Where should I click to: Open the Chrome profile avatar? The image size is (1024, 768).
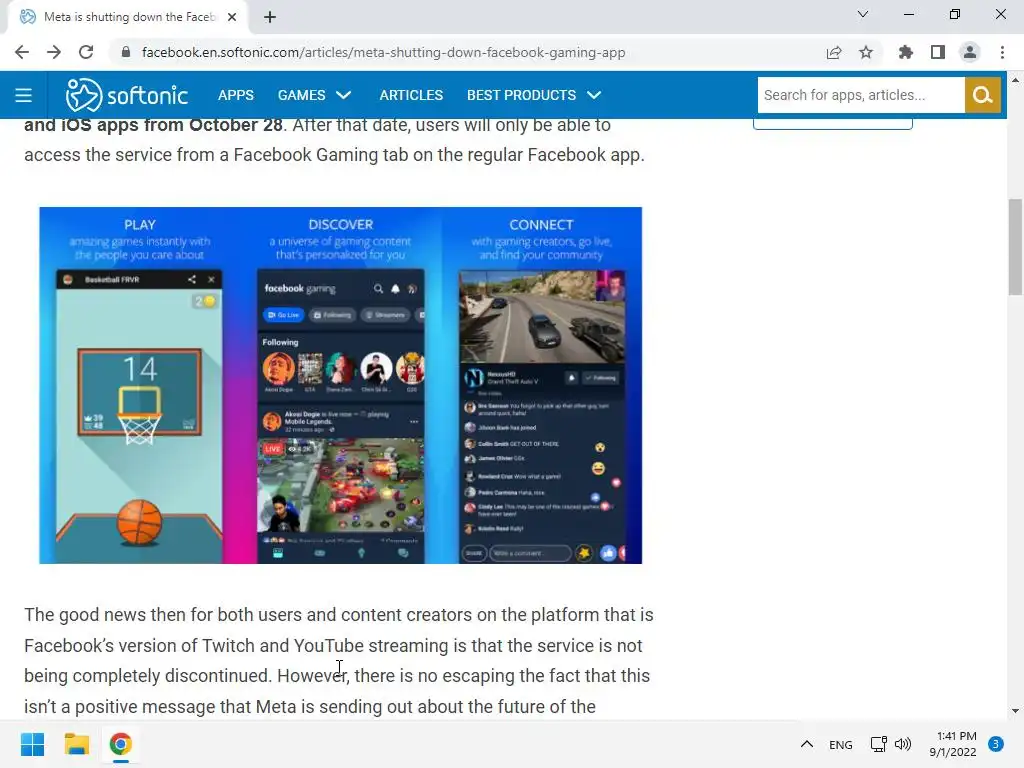pyautogui.click(x=970, y=52)
